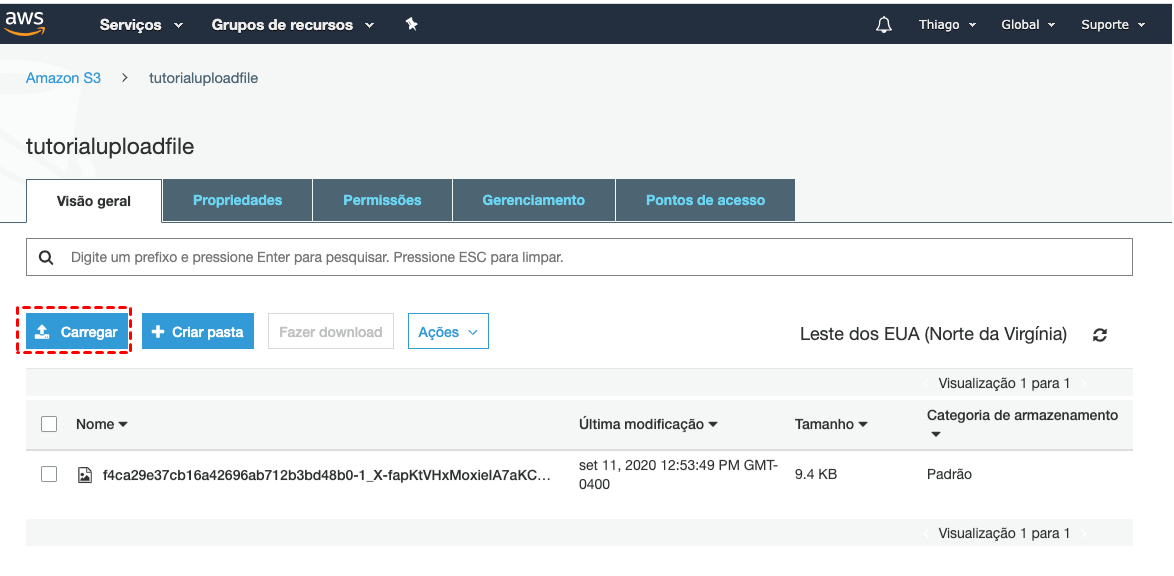Open the f4ca29e37cb16a file name link
The height and width of the screenshot is (576, 1174).
326,475
